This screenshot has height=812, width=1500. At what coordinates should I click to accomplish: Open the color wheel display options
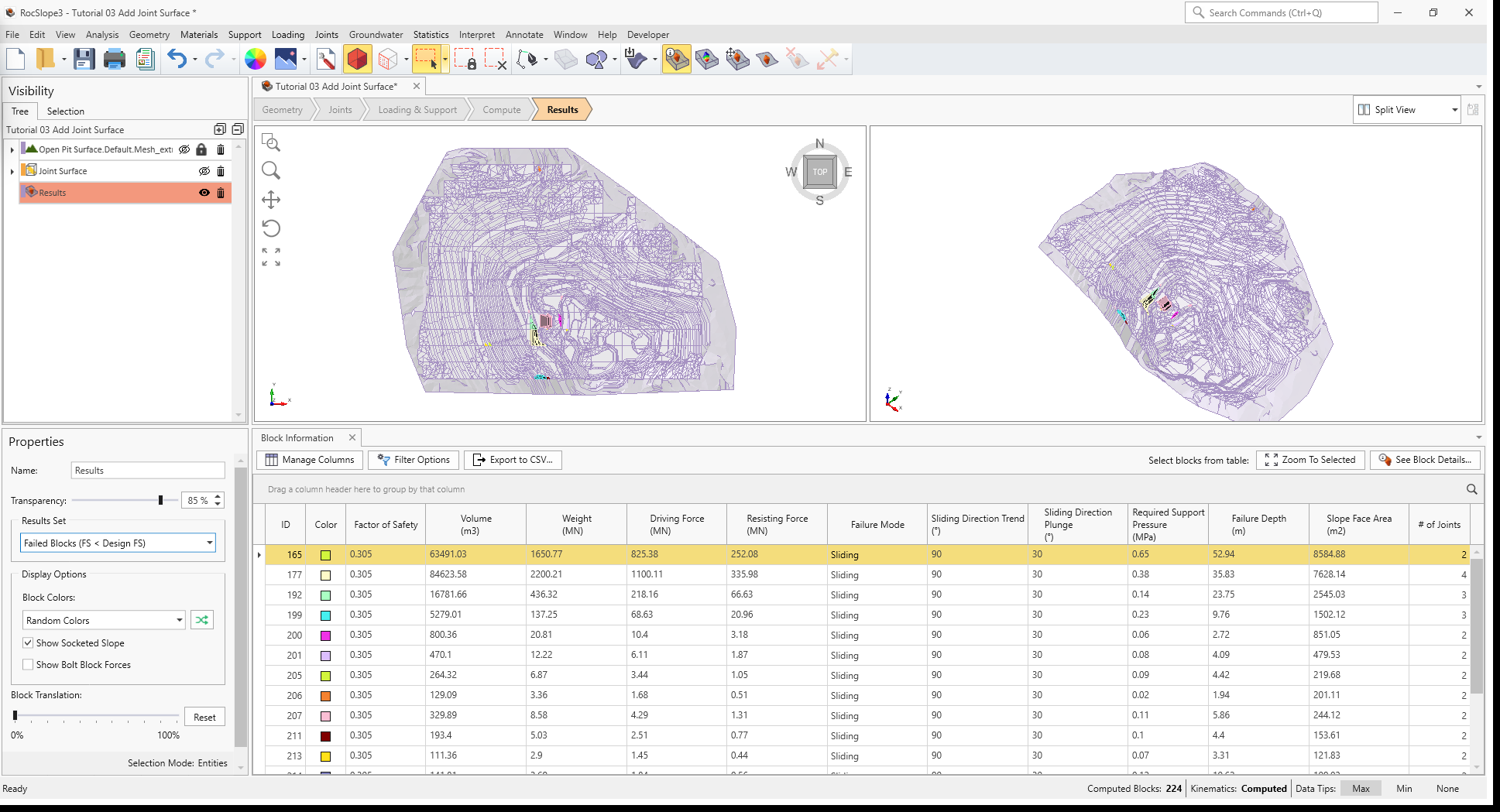coord(255,59)
